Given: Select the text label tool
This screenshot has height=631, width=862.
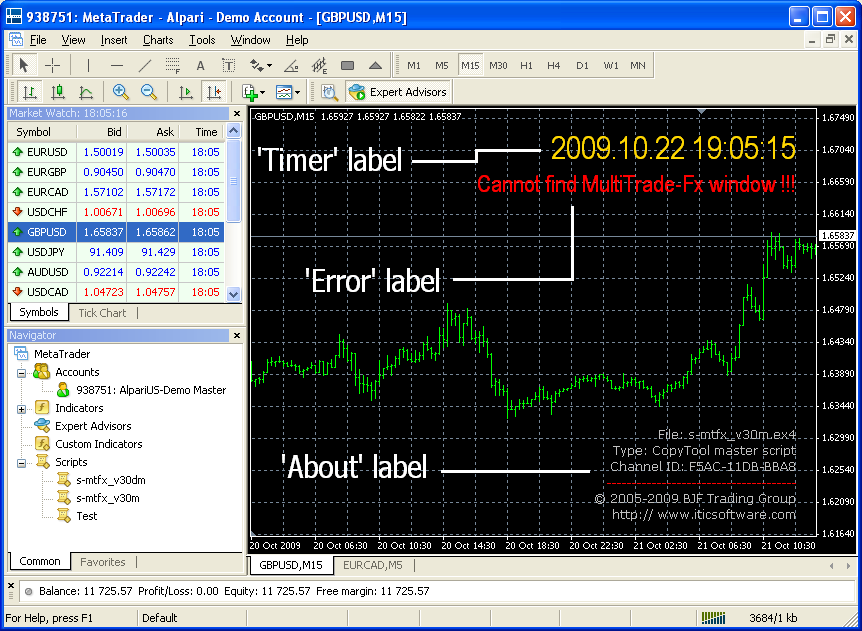Looking at the screenshot, I should pos(229,65).
